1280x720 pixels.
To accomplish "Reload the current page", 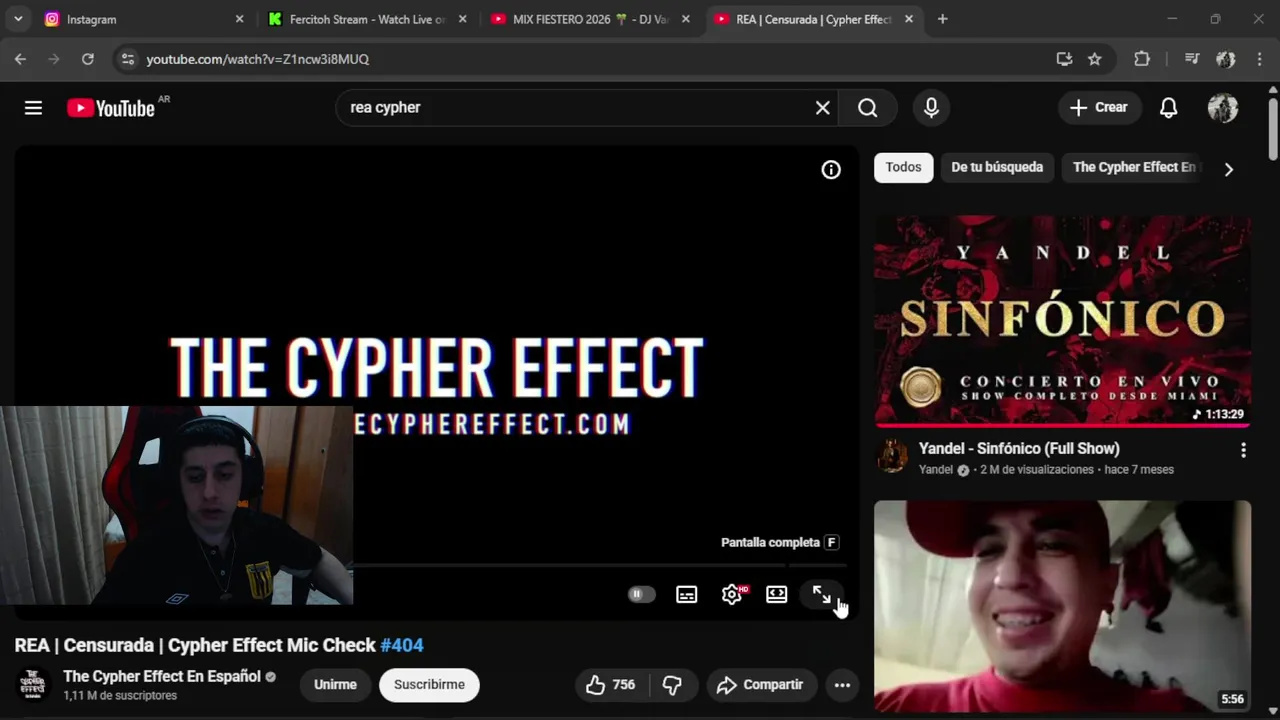I will point(88,59).
